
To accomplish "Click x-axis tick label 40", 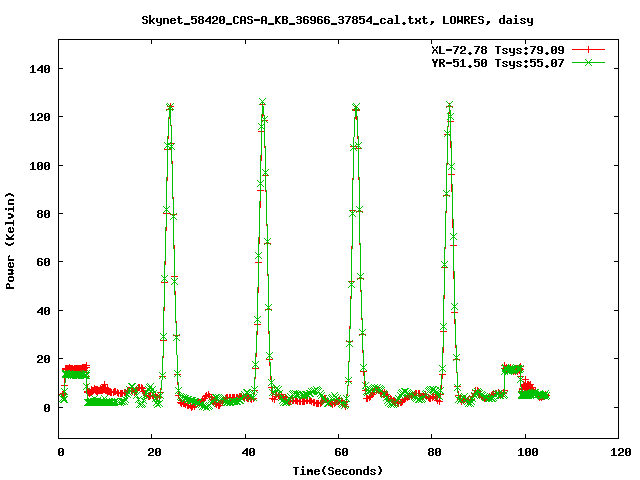I will pyautogui.click(x=248, y=452).
